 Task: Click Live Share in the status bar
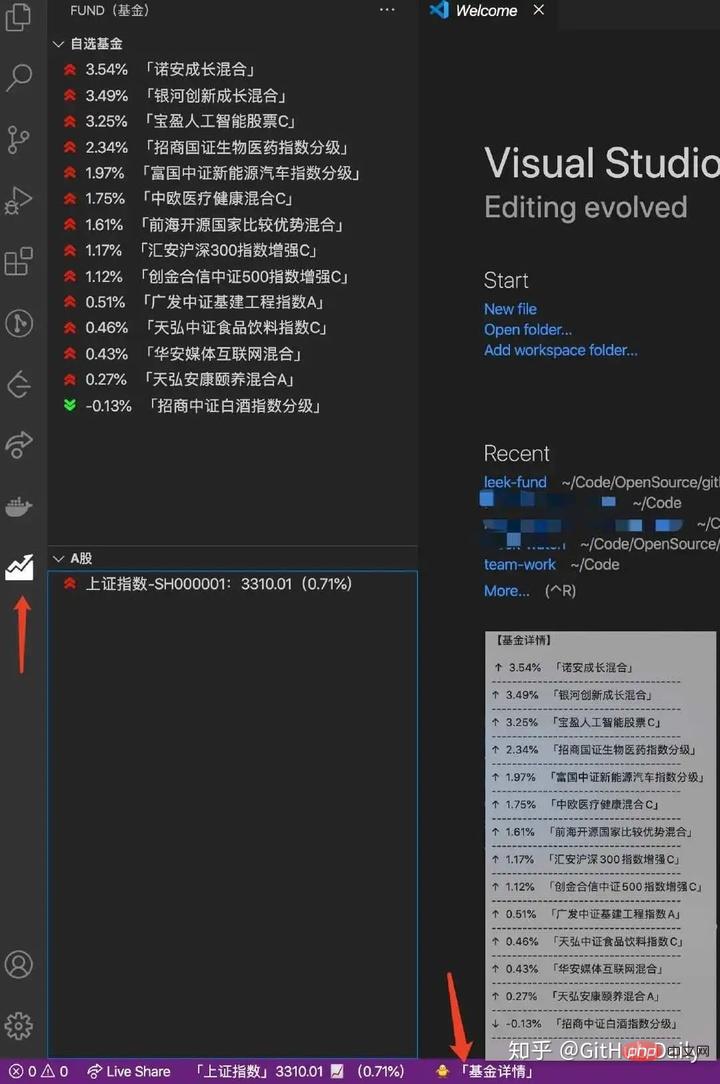[x=129, y=1071]
